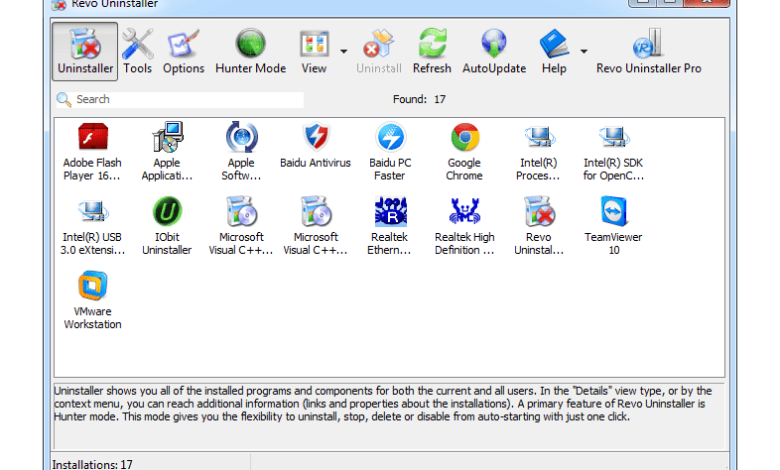The image size is (780, 470).
Task: Select the Apple Application Support entry
Action: (167, 152)
